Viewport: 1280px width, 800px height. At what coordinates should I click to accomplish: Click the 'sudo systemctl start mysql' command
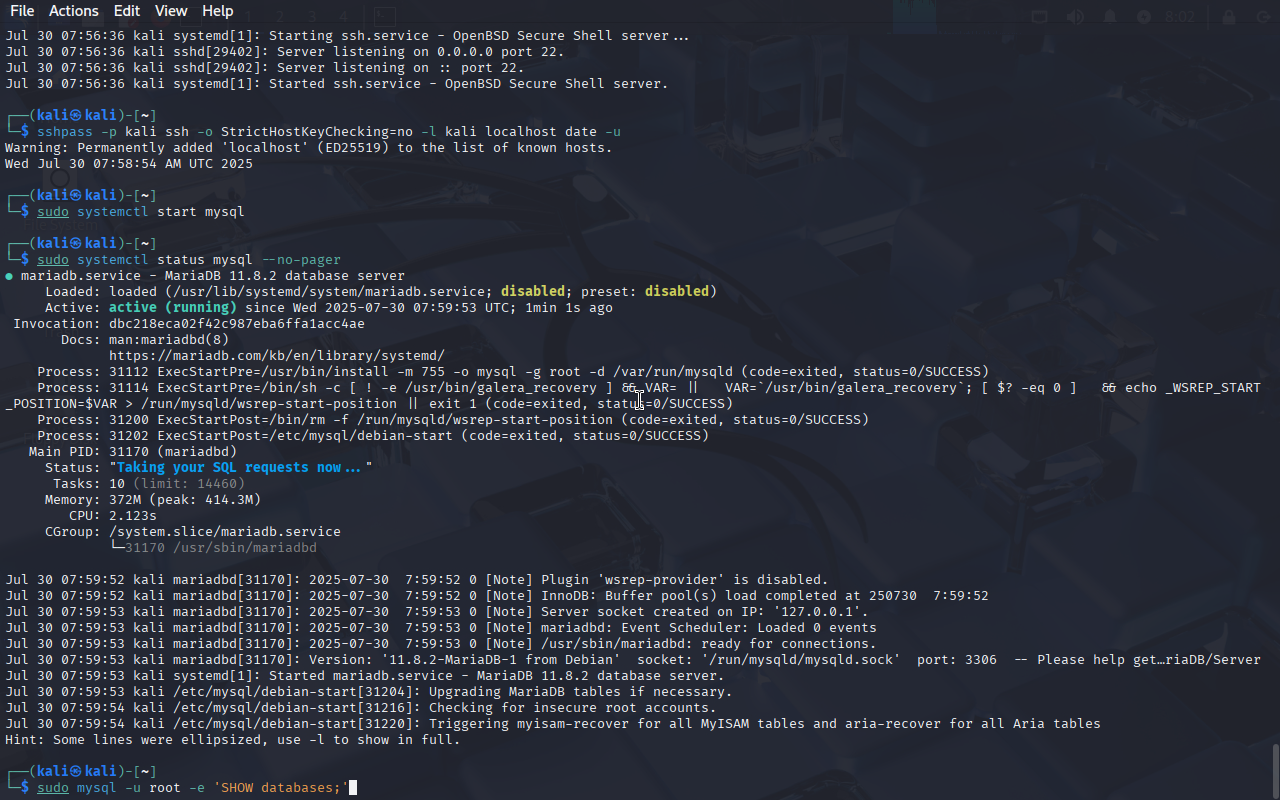[x=141, y=212]
